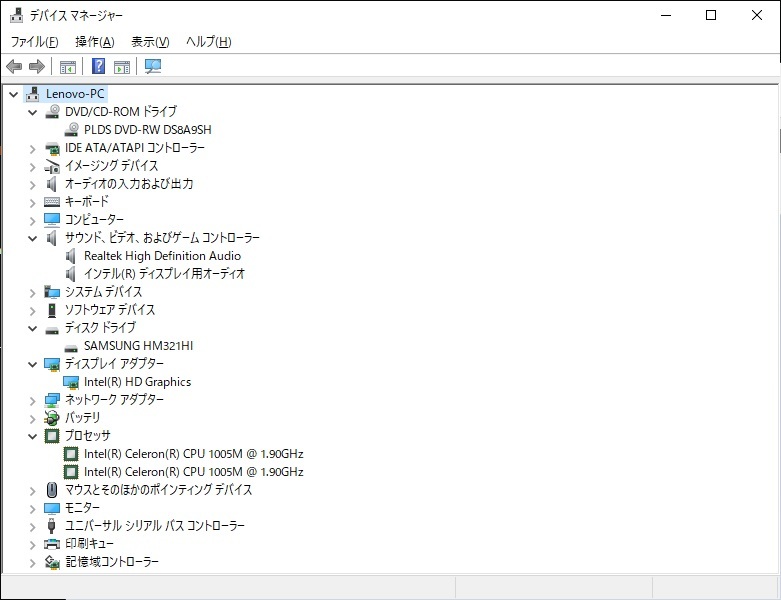781x600 pixels.
Task: Select the マウスとそのほかのポインティング デバイス label
Action: pos(159,489)
